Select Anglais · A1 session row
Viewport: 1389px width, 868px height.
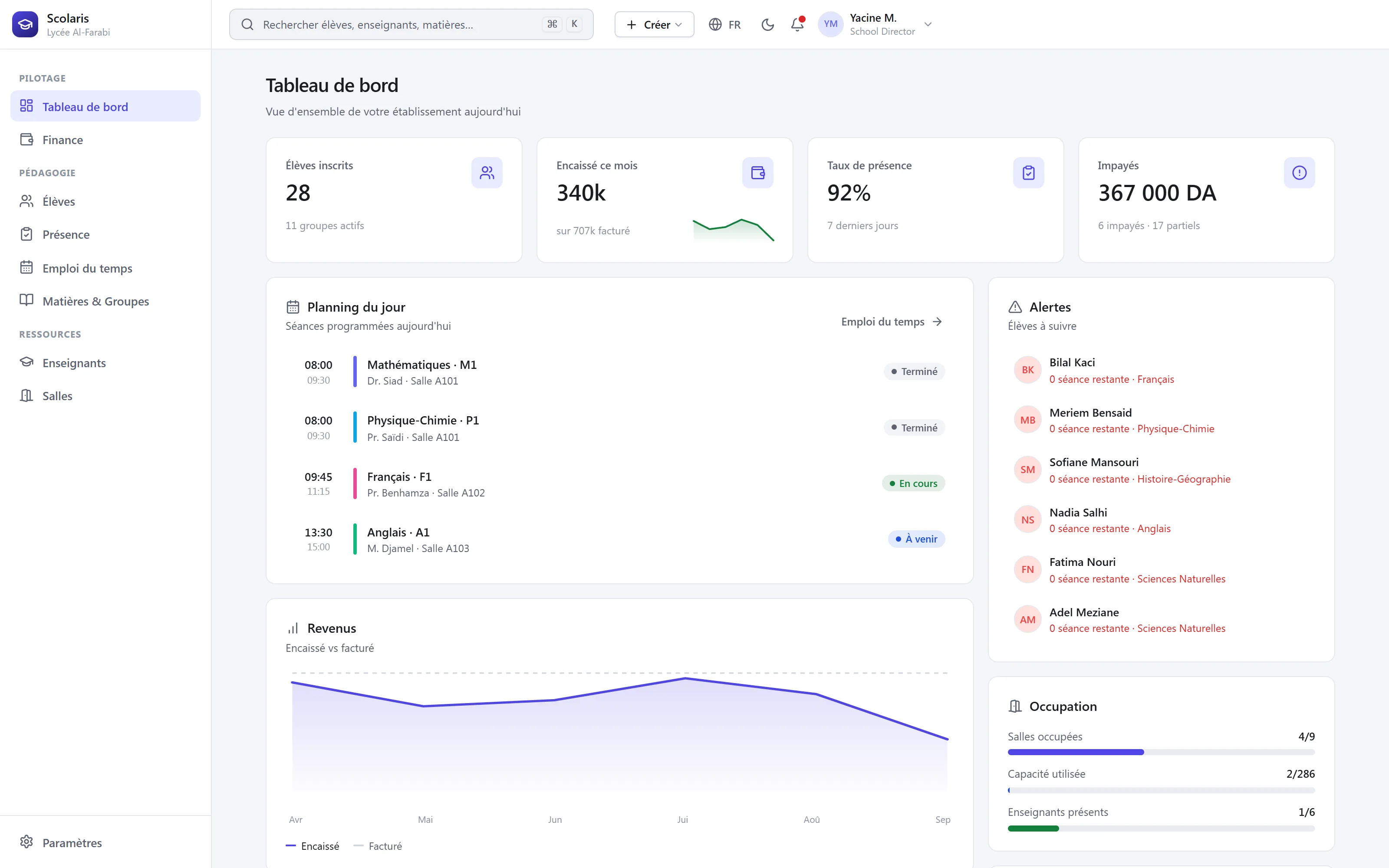(620, 539)
